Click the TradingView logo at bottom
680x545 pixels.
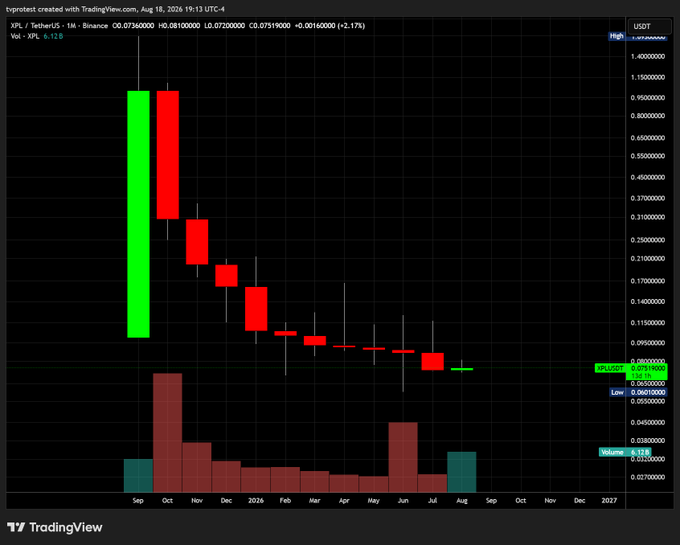pos(55,527)
